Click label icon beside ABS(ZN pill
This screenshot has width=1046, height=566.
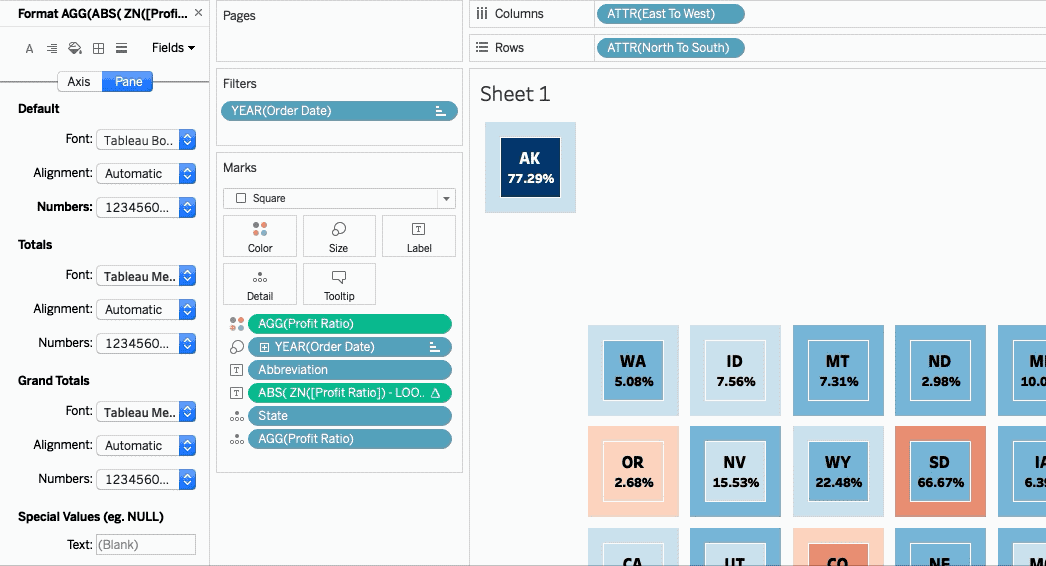(237, 393)
